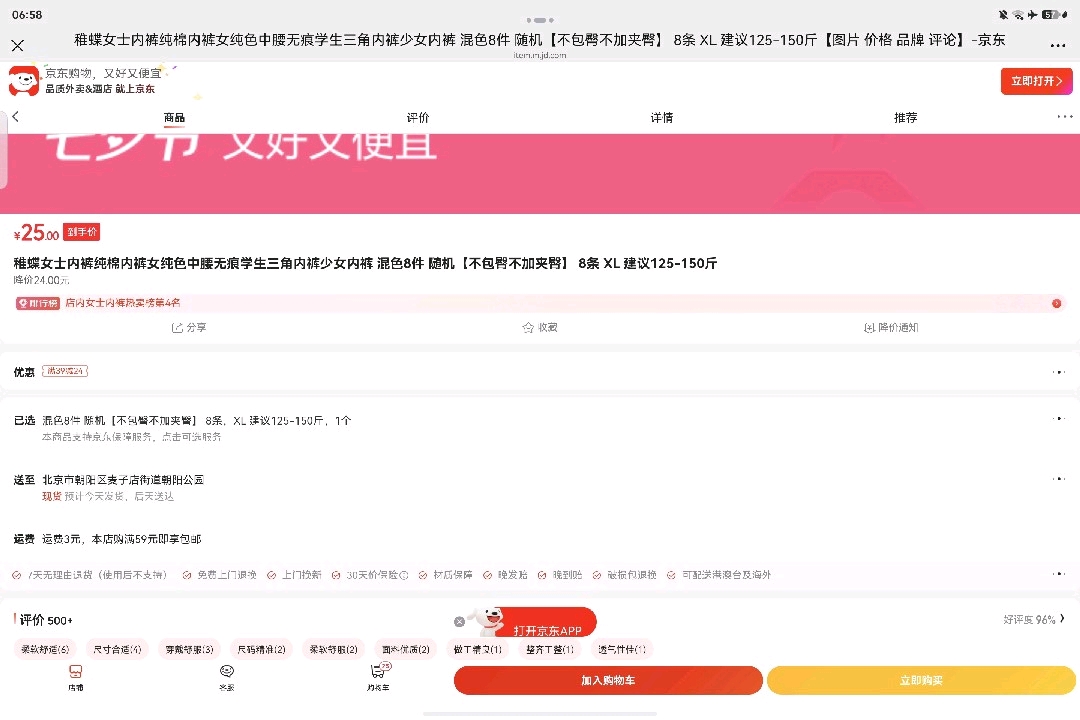Filter reviews by the 尺寸合适(4) tag
Viewport: 1080px width, 720px height.
(117, 649)
